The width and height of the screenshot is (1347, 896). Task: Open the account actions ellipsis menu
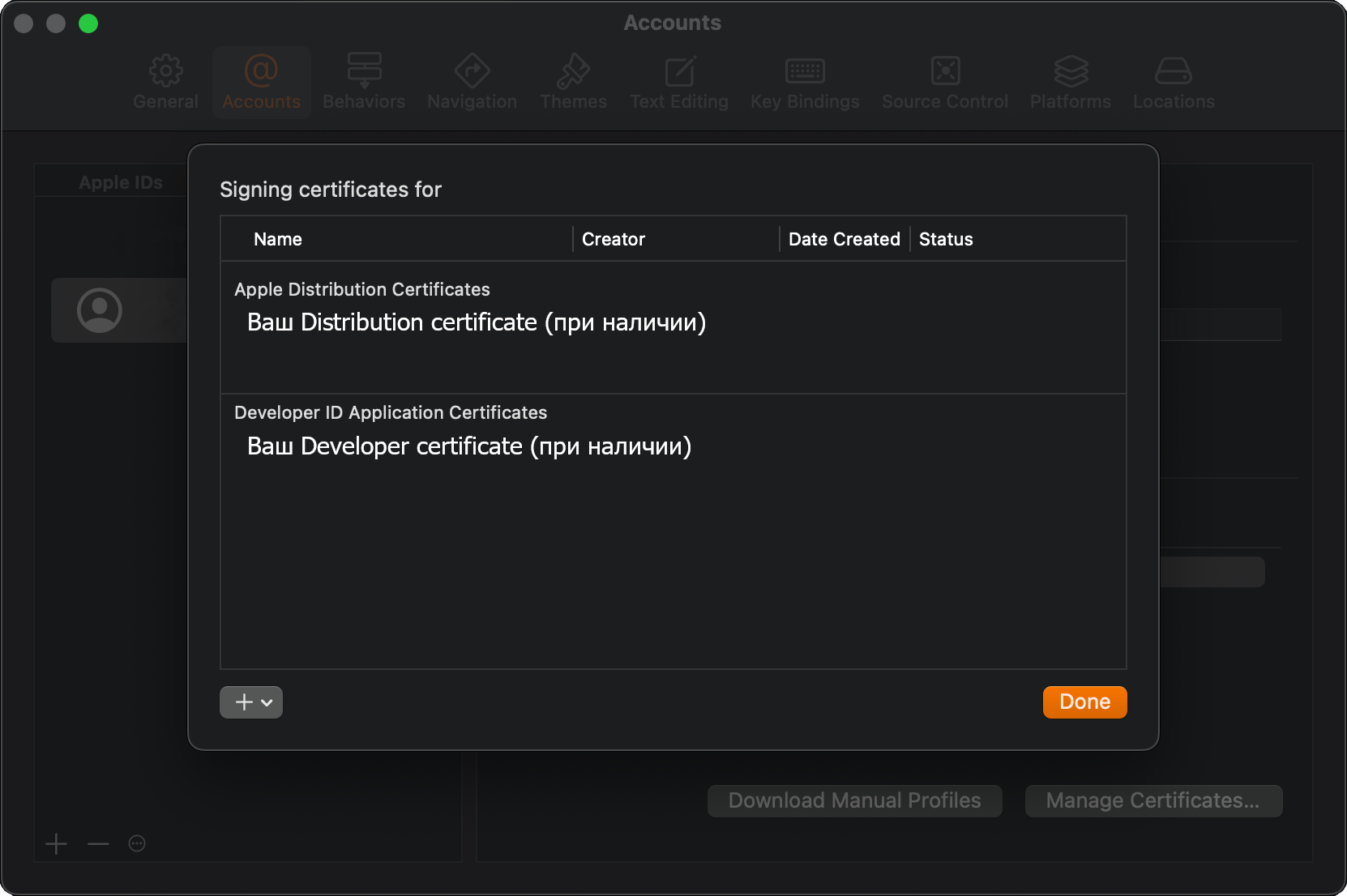137,844
